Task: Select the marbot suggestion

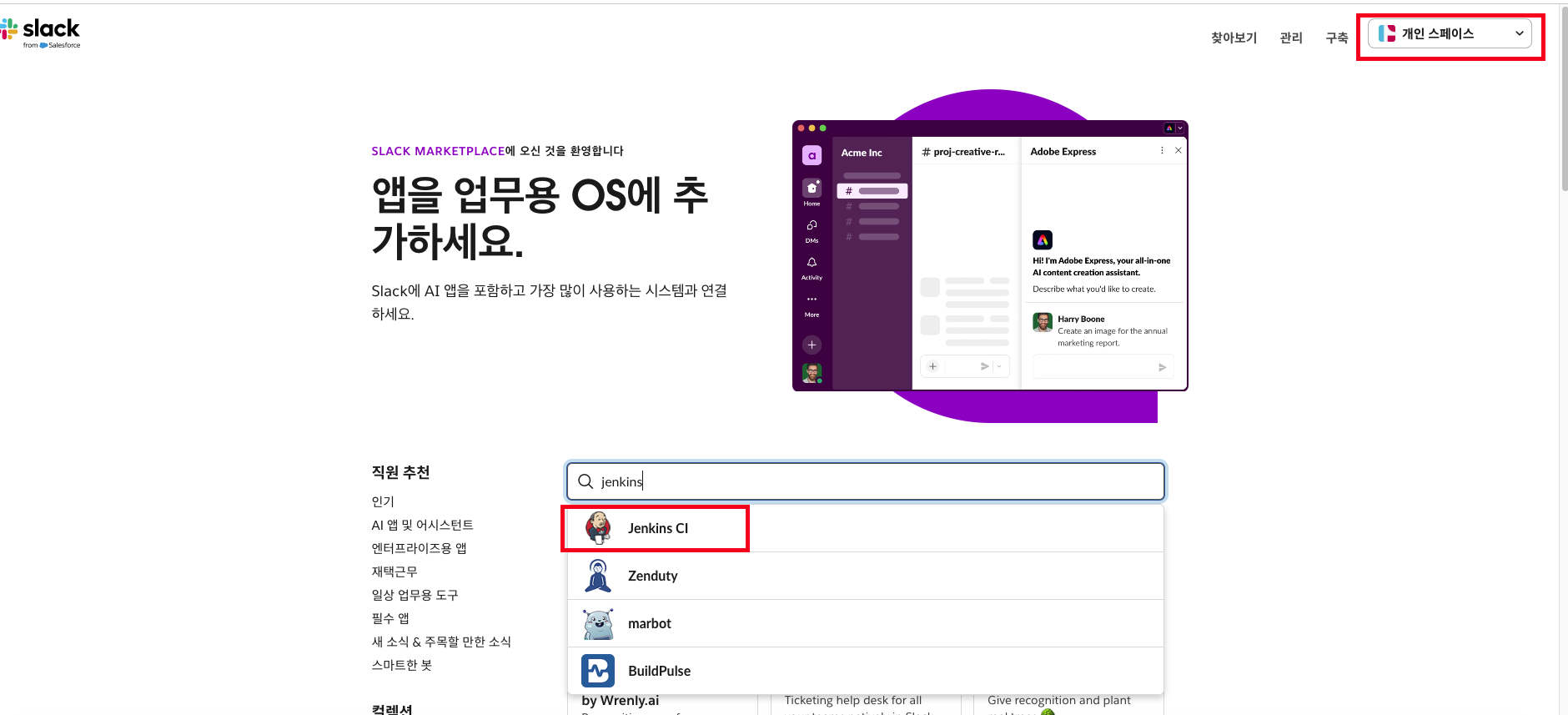Action: coord(865,623)
